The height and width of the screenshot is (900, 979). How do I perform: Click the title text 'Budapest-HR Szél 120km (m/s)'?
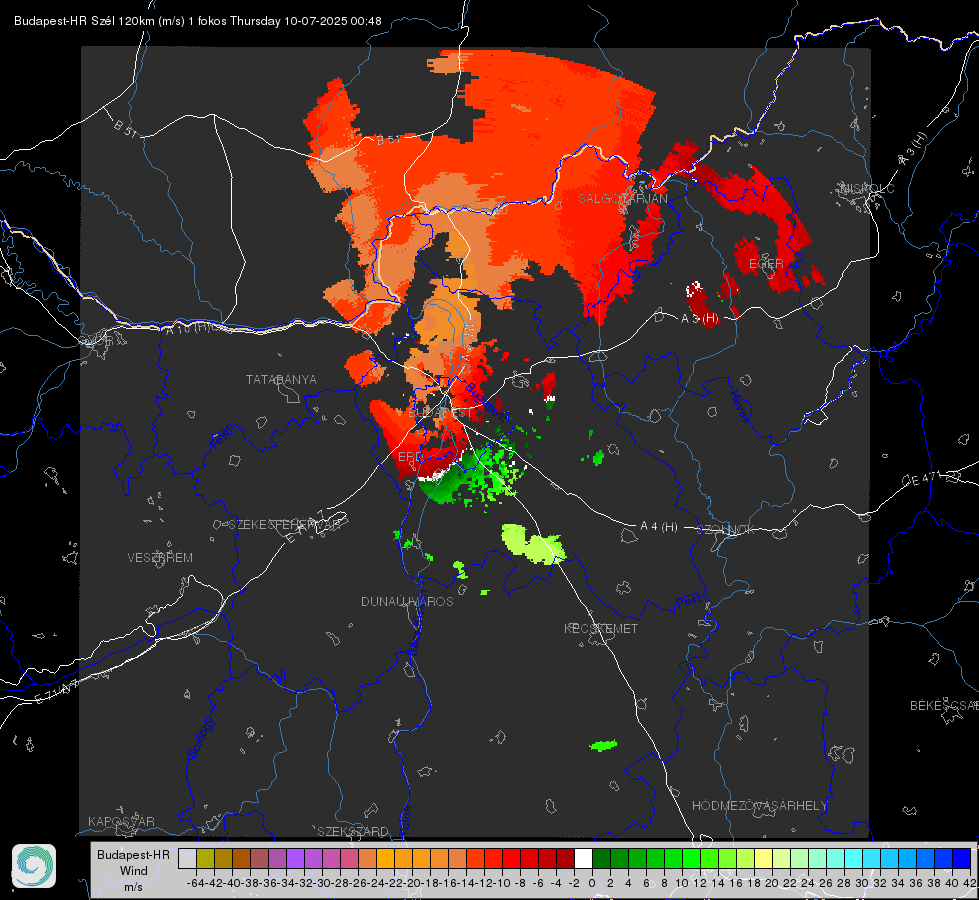click(99, 21)
